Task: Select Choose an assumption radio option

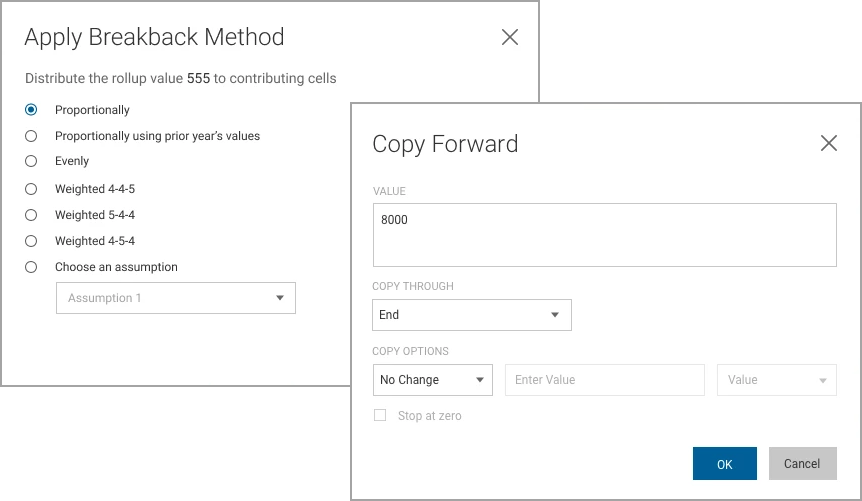Action: point(31,267)
